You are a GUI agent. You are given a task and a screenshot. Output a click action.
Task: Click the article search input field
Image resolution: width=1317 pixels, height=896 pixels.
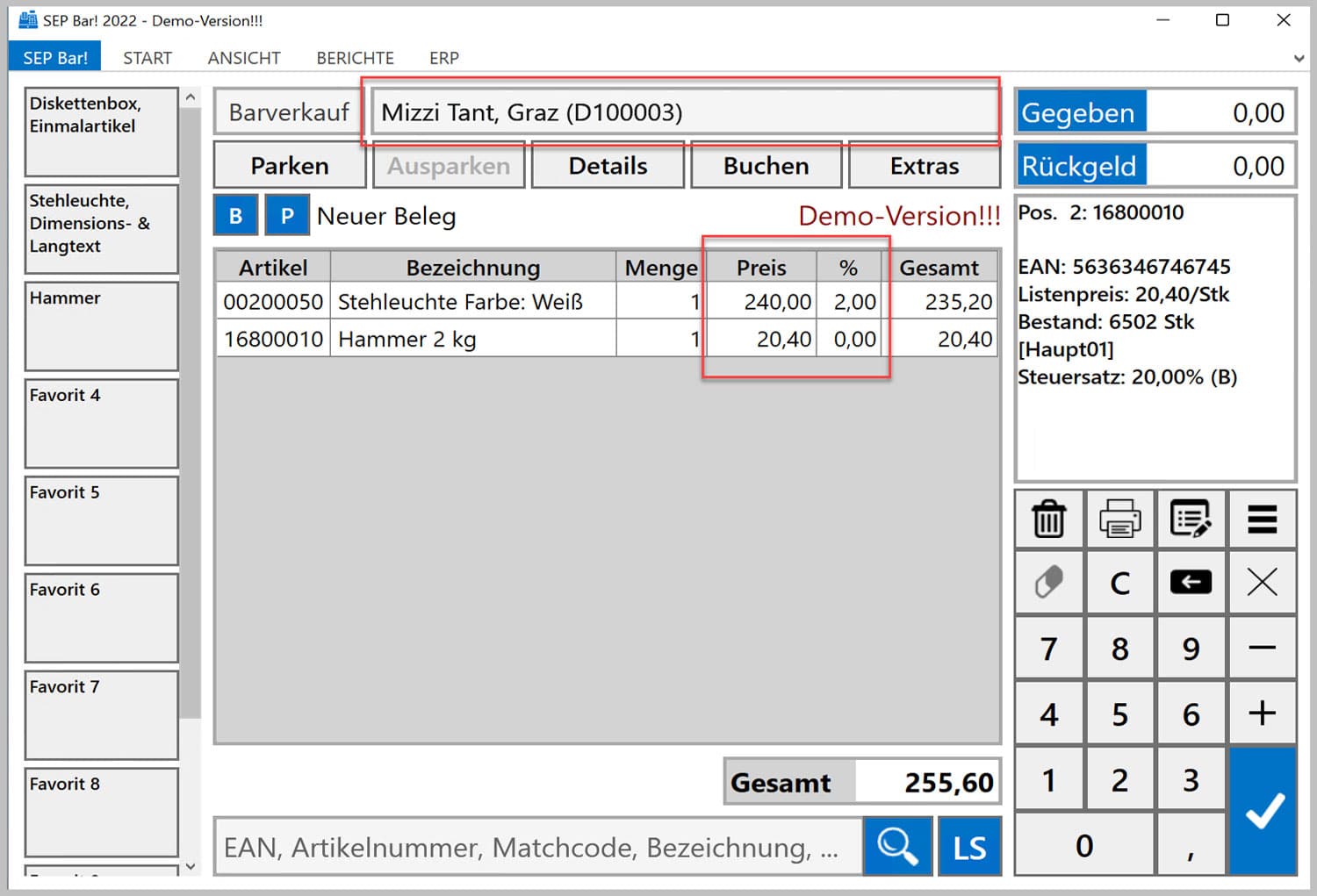538,847
